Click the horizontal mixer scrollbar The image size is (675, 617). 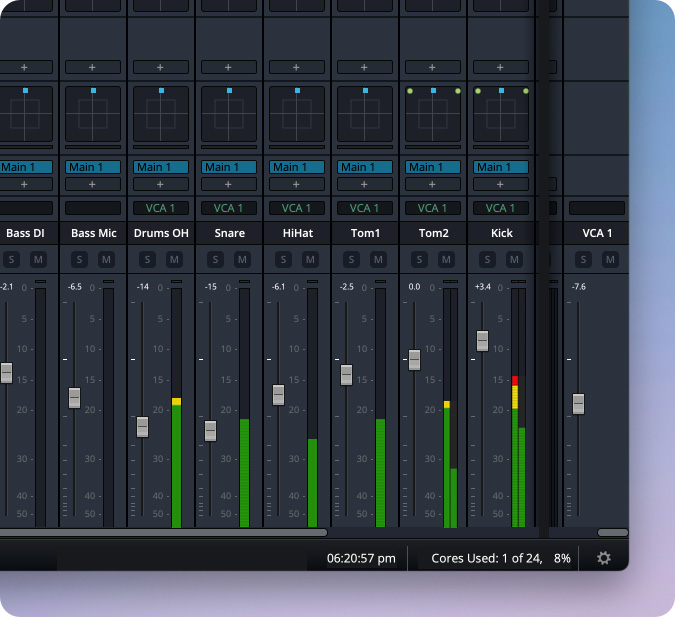(x=160, y=532)
